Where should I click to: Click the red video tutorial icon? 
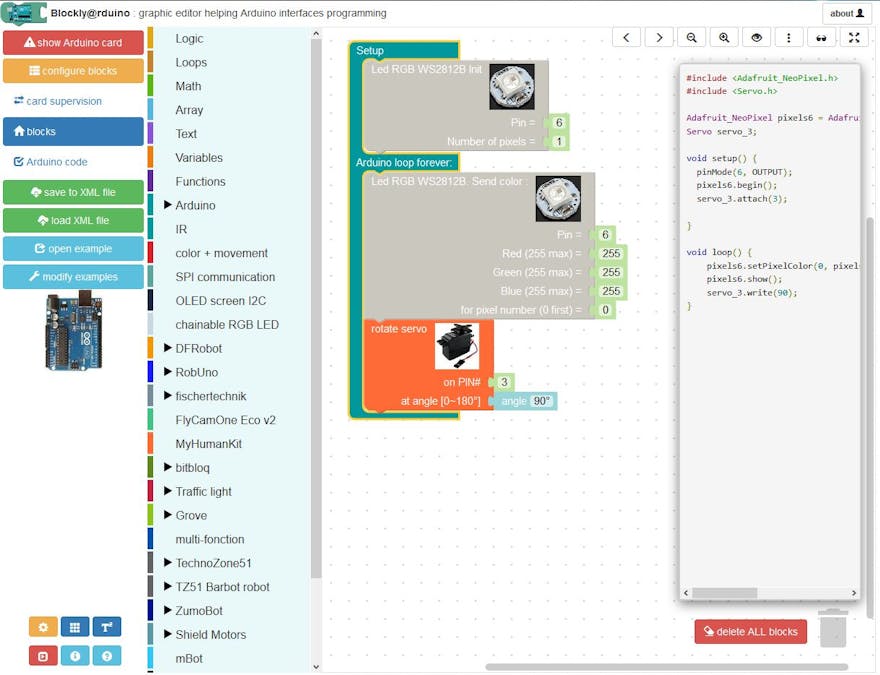42,656
